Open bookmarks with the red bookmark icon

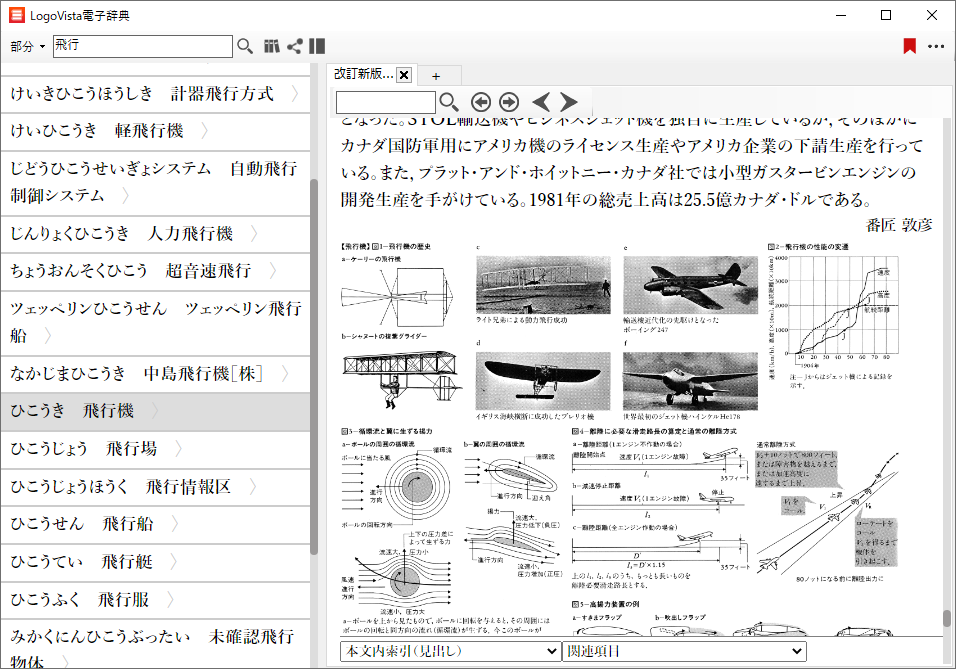pyautogui.click(x=909, y=46)
